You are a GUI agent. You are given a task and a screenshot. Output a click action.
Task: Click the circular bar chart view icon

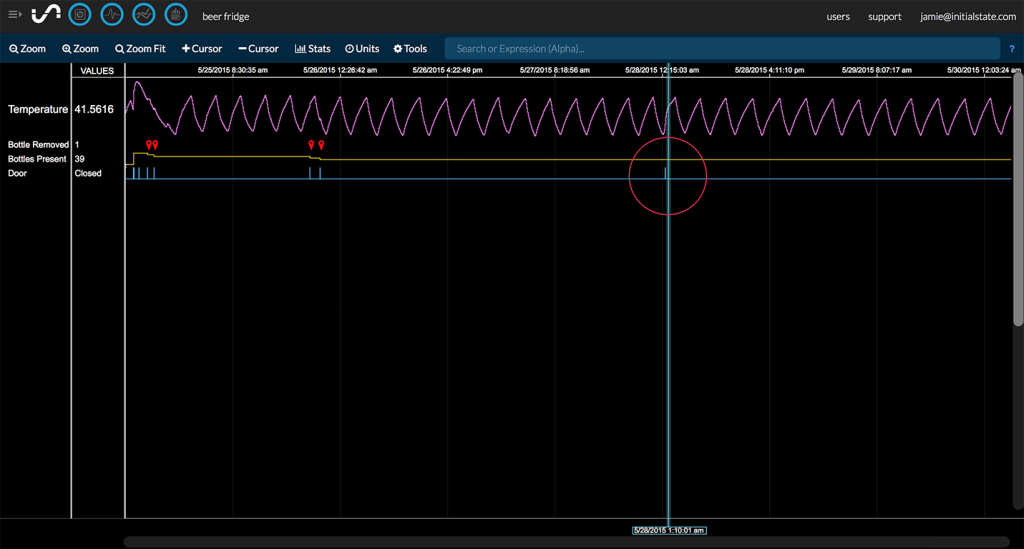(x=176, y=15)
